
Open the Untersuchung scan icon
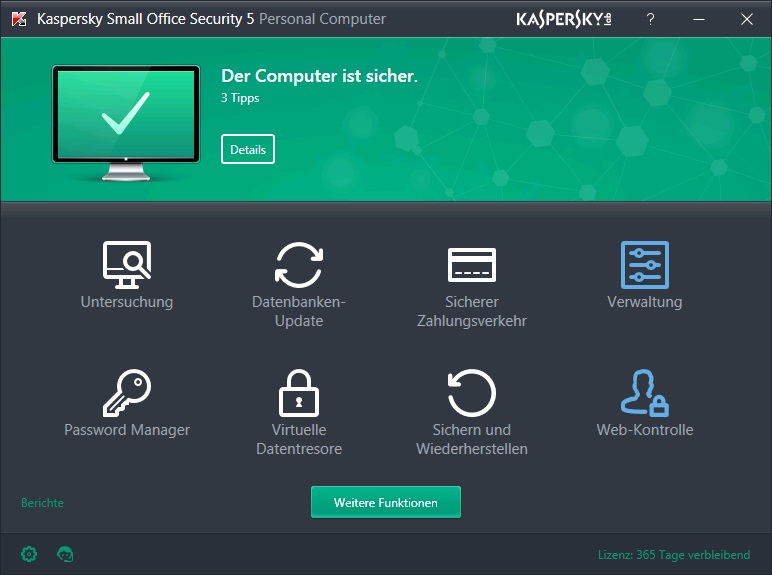(127, 264)
